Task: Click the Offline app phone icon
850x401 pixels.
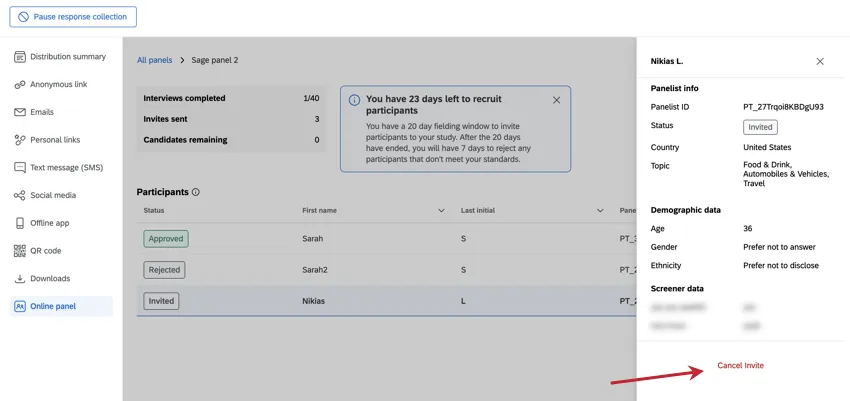Action: (20, 223)
